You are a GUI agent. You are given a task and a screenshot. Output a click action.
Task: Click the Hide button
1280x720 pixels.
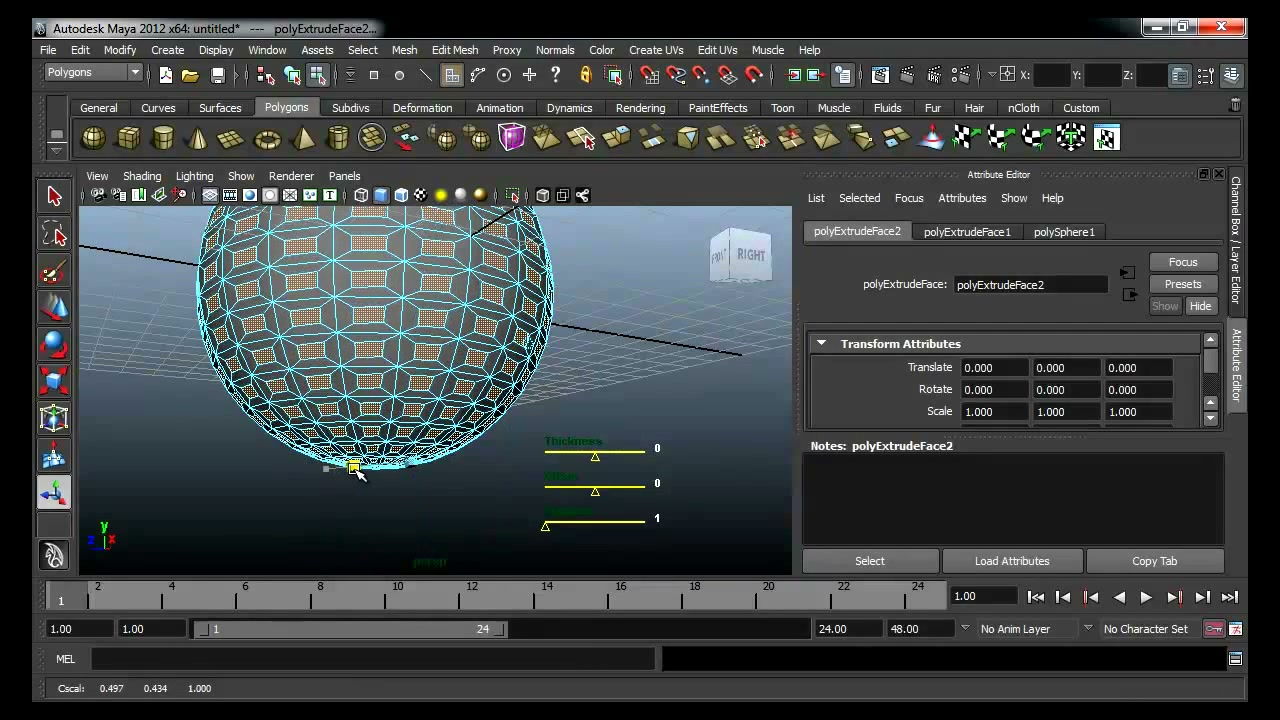pos(1200,306)
